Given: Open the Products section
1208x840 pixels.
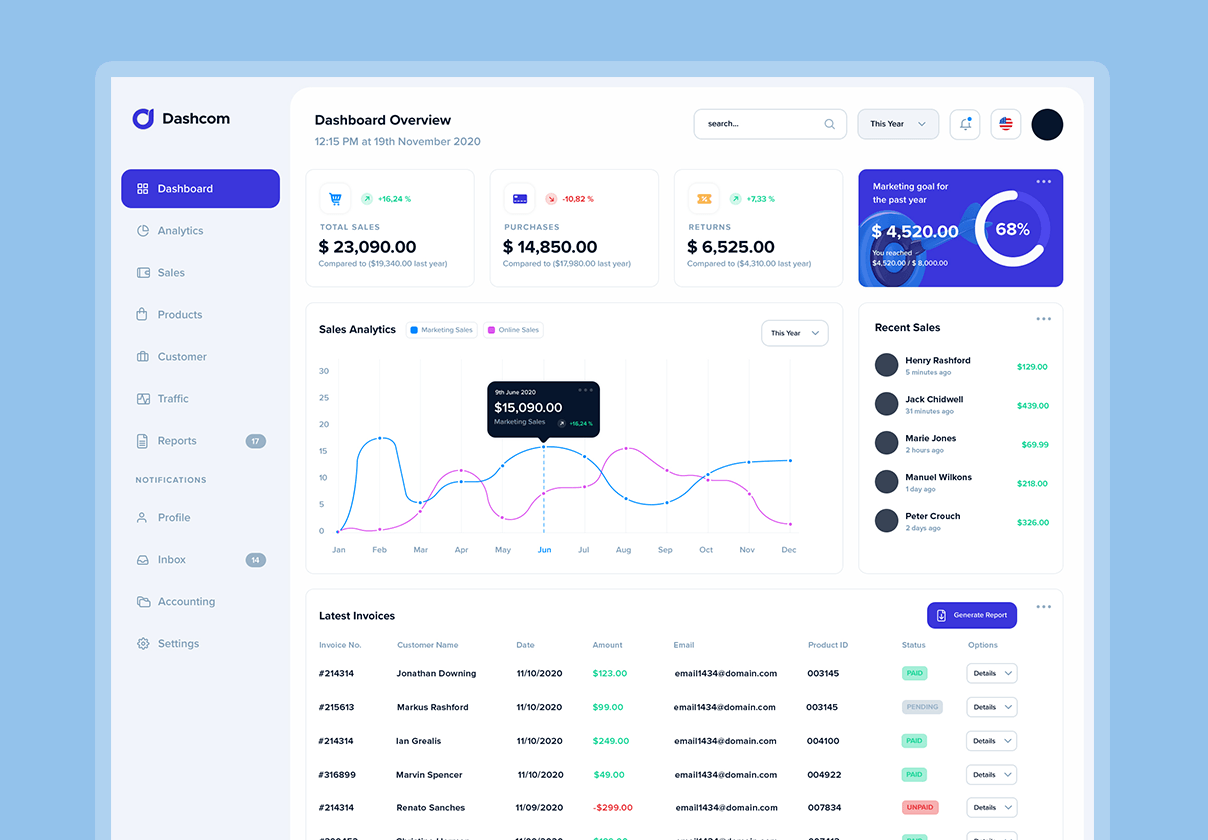Looking at the screenshot, I should pos(180,314).
